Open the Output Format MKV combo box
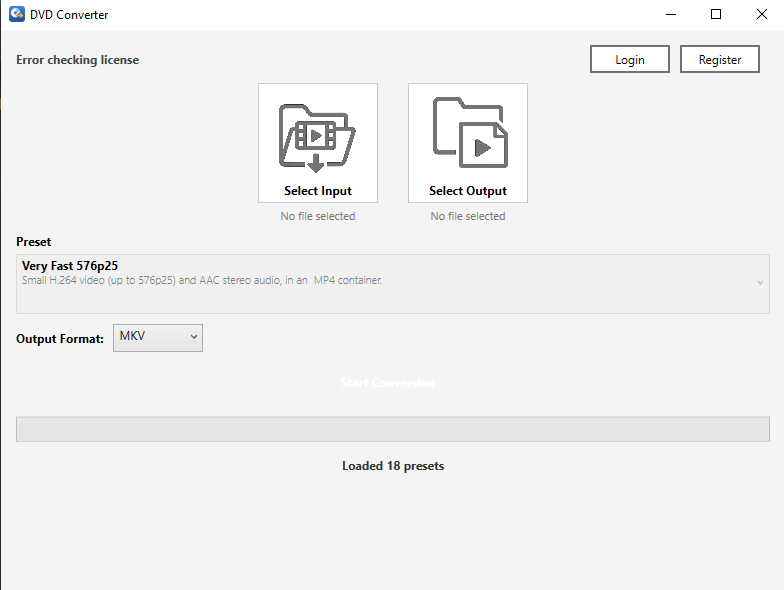 click(158, 338)
